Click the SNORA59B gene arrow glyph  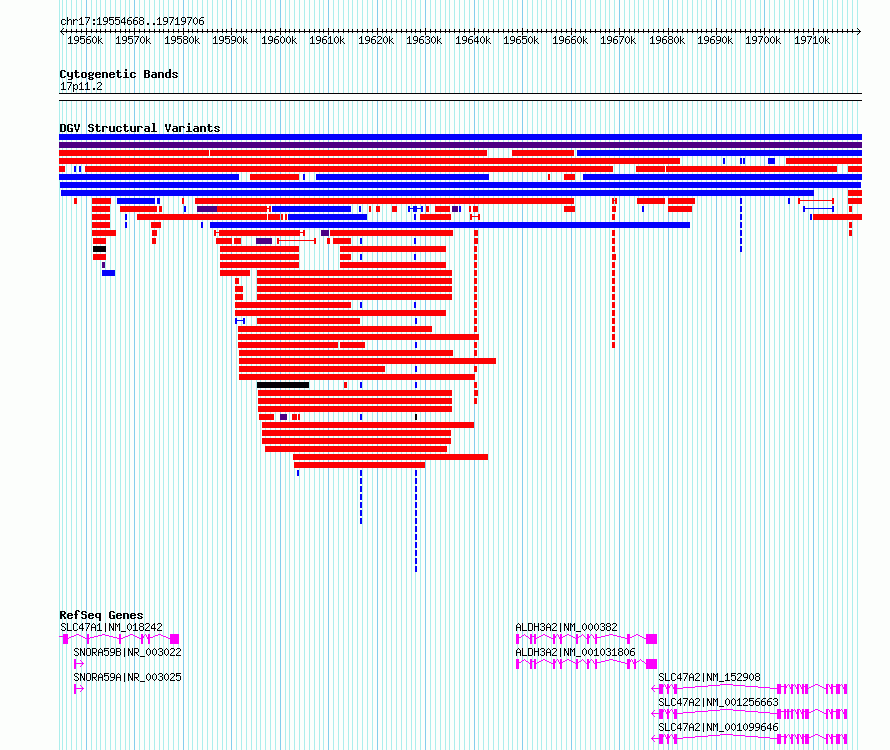79,664
